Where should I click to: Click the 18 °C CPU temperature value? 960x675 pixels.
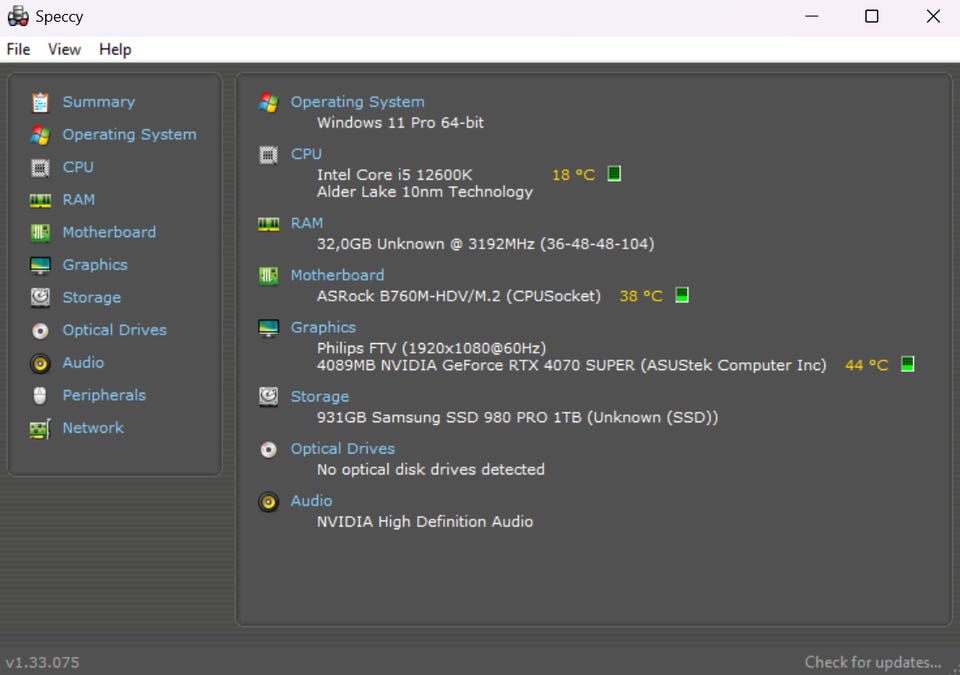point(573,175)
